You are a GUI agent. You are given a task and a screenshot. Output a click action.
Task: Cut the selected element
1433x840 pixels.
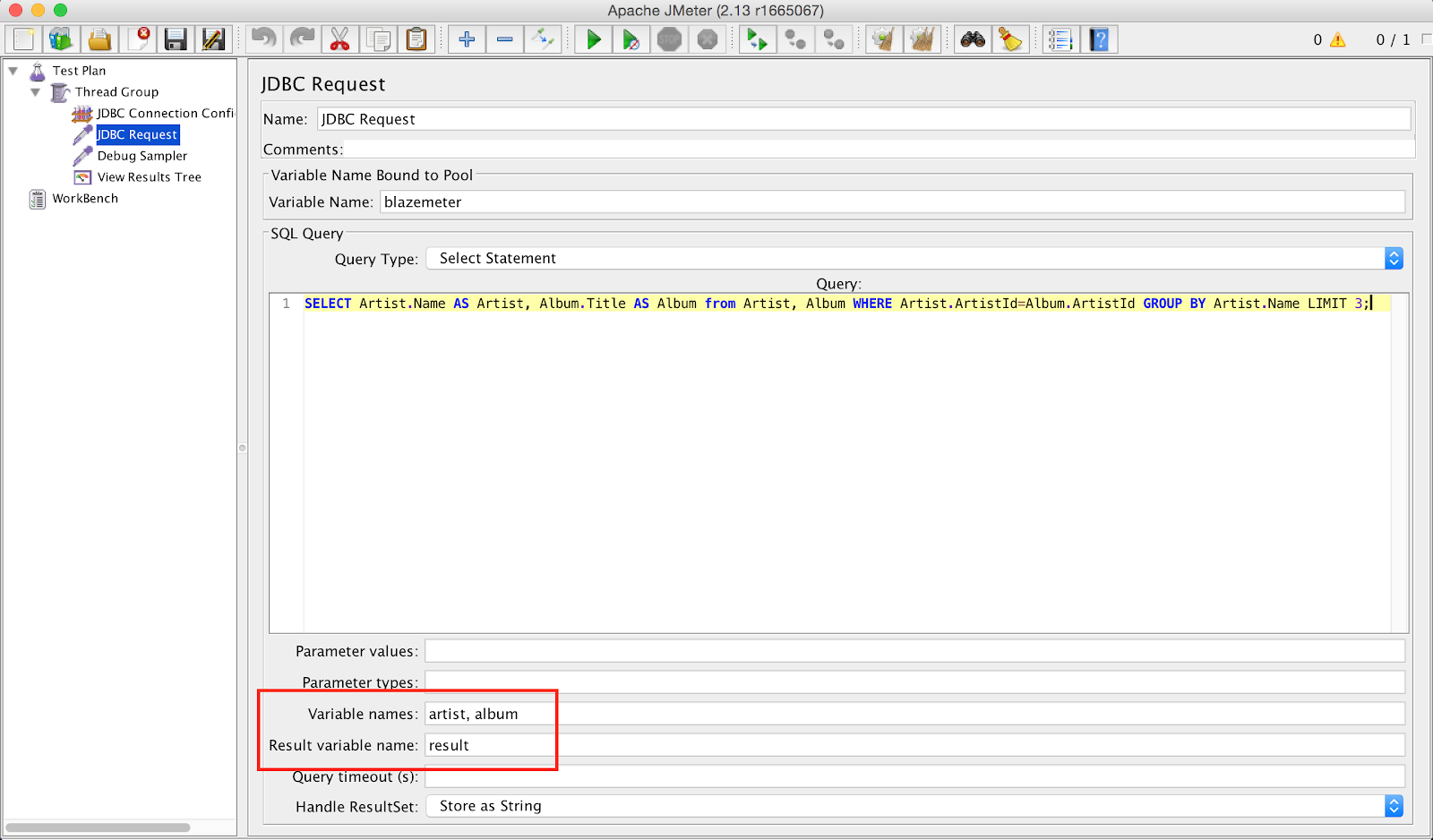pos(340,39)
